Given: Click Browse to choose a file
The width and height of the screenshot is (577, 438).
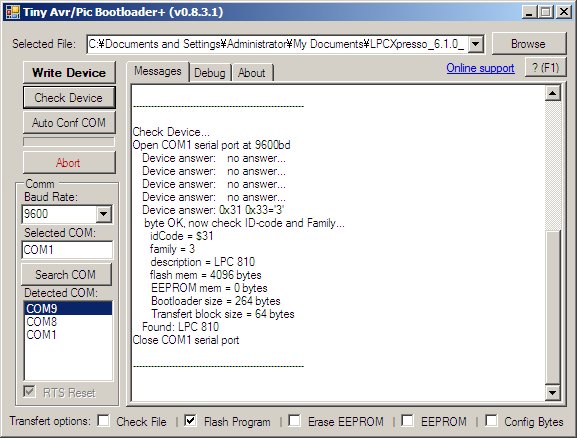Looking at the screenshot, I should coord(529,44).
